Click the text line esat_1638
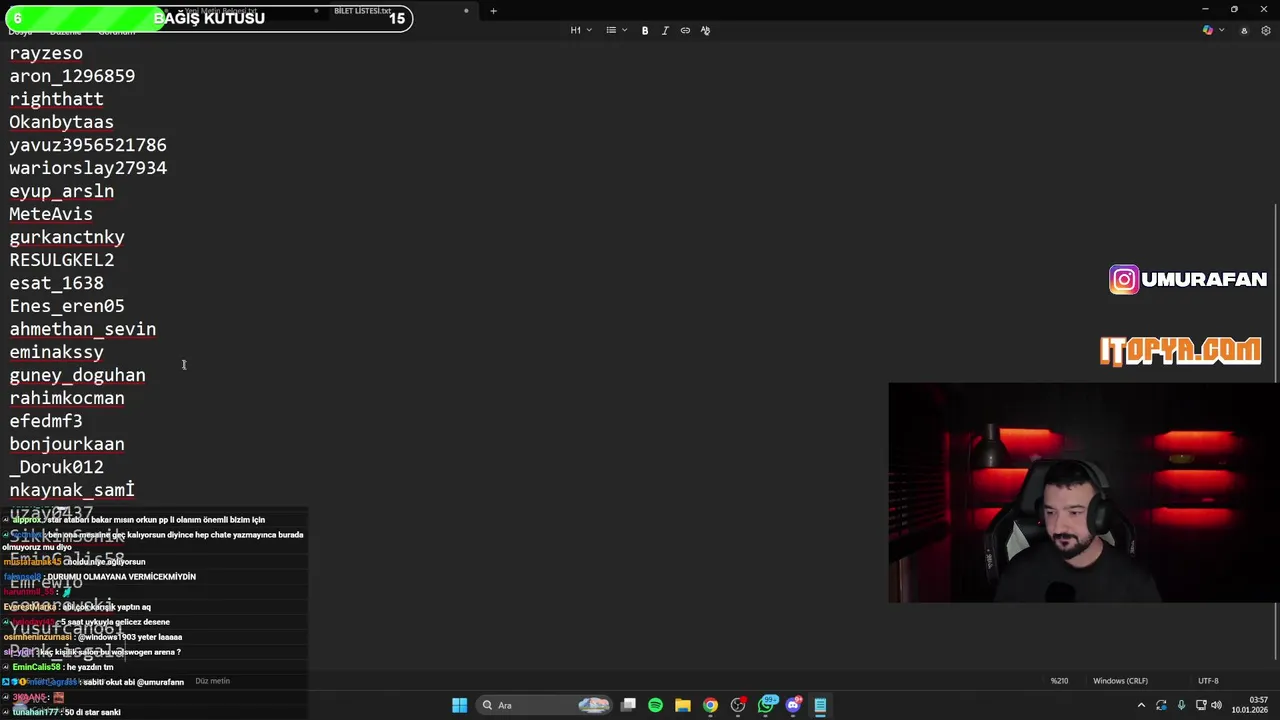 tap(56, 283)
